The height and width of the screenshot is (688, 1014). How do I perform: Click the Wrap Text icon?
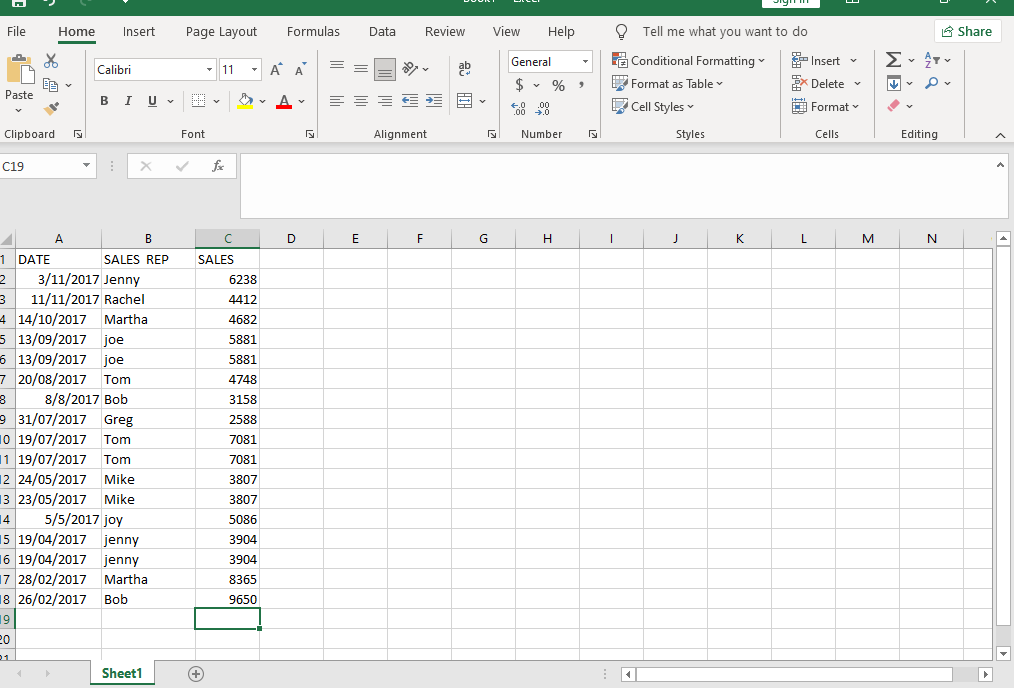(x=464, y=69)
